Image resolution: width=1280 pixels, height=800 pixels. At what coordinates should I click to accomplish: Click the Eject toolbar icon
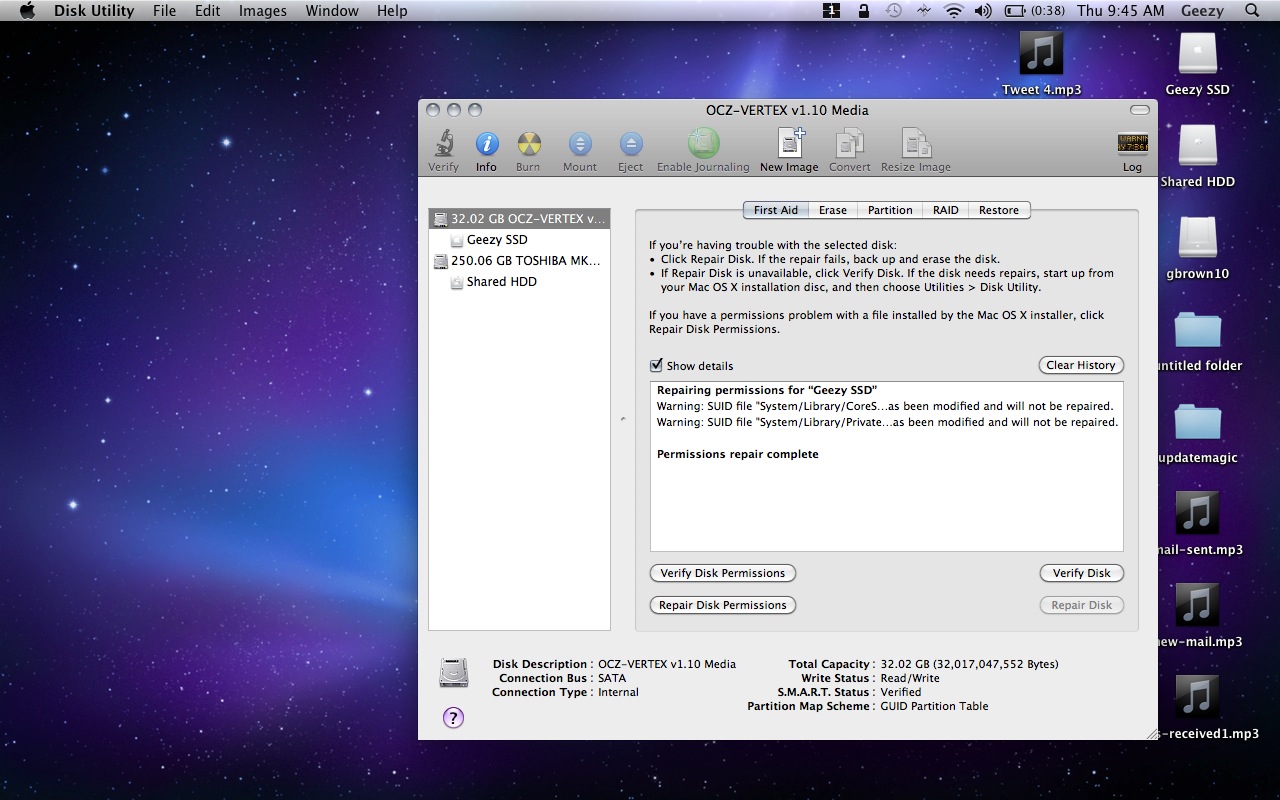[630, 145]
